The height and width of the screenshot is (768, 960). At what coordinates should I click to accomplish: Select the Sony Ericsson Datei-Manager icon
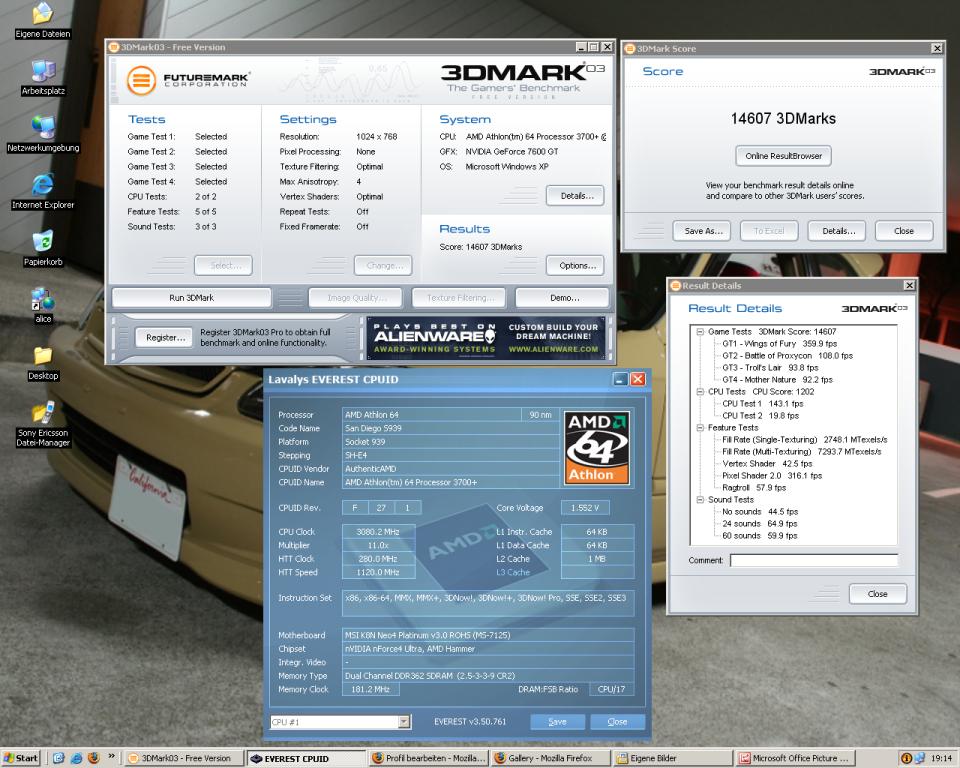pos(43,424)
